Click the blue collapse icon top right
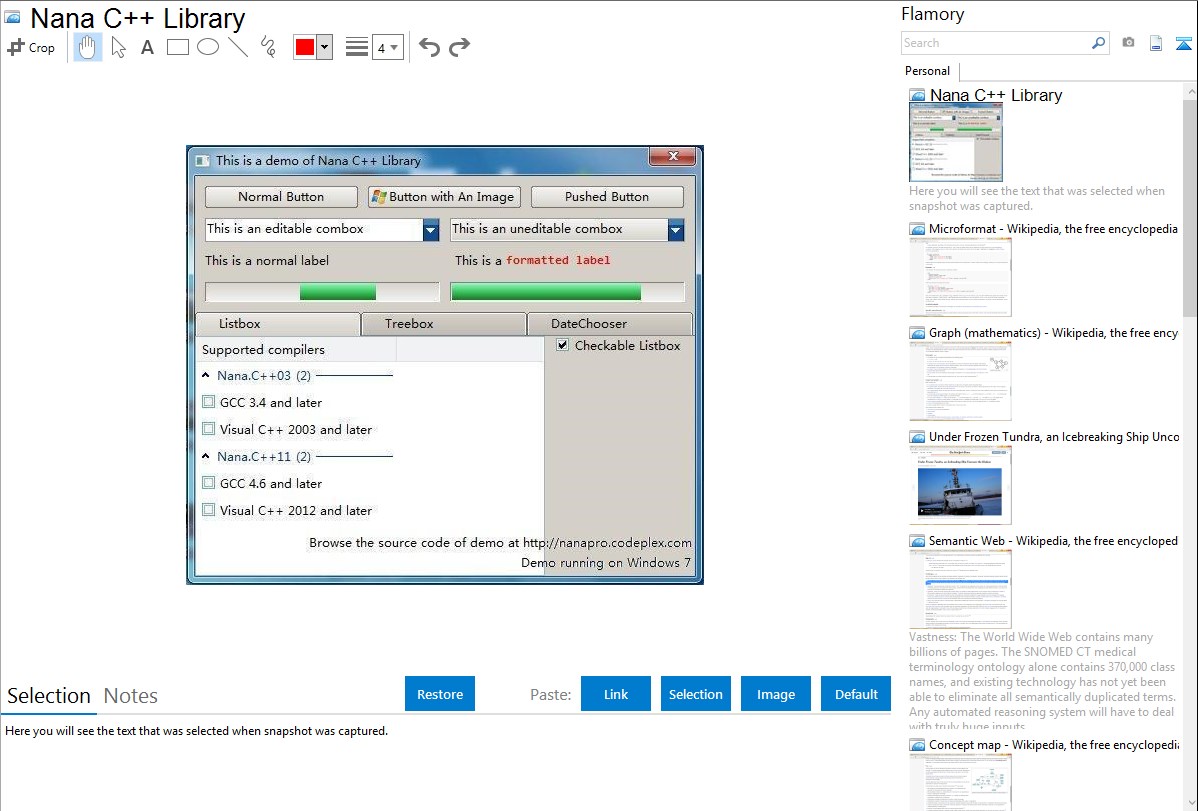Screen dimensions: 1198x811 tap(1183, 43)
